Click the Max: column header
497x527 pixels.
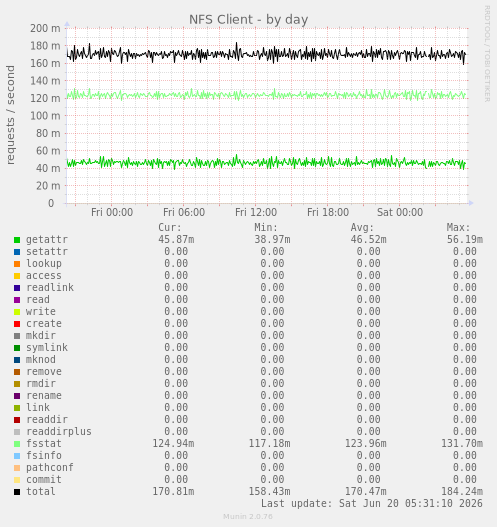[458, 228]
